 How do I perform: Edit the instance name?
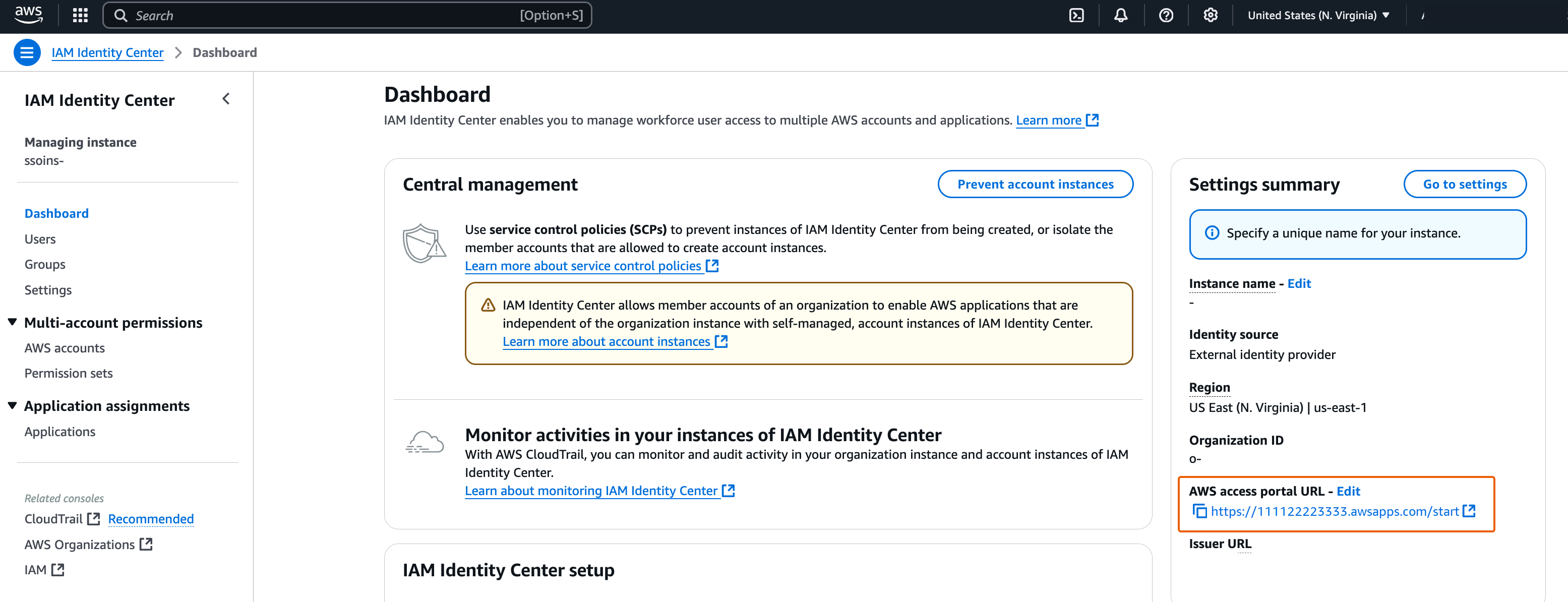[x=1300, y=283]
